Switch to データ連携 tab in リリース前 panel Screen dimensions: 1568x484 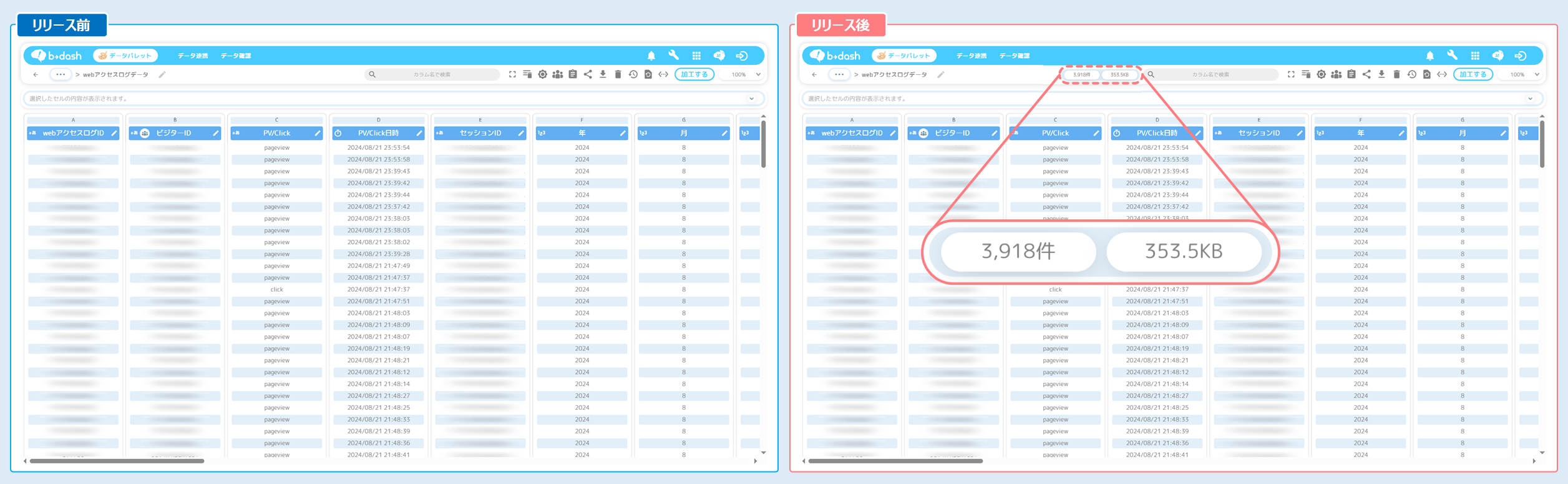pos(193,56)
